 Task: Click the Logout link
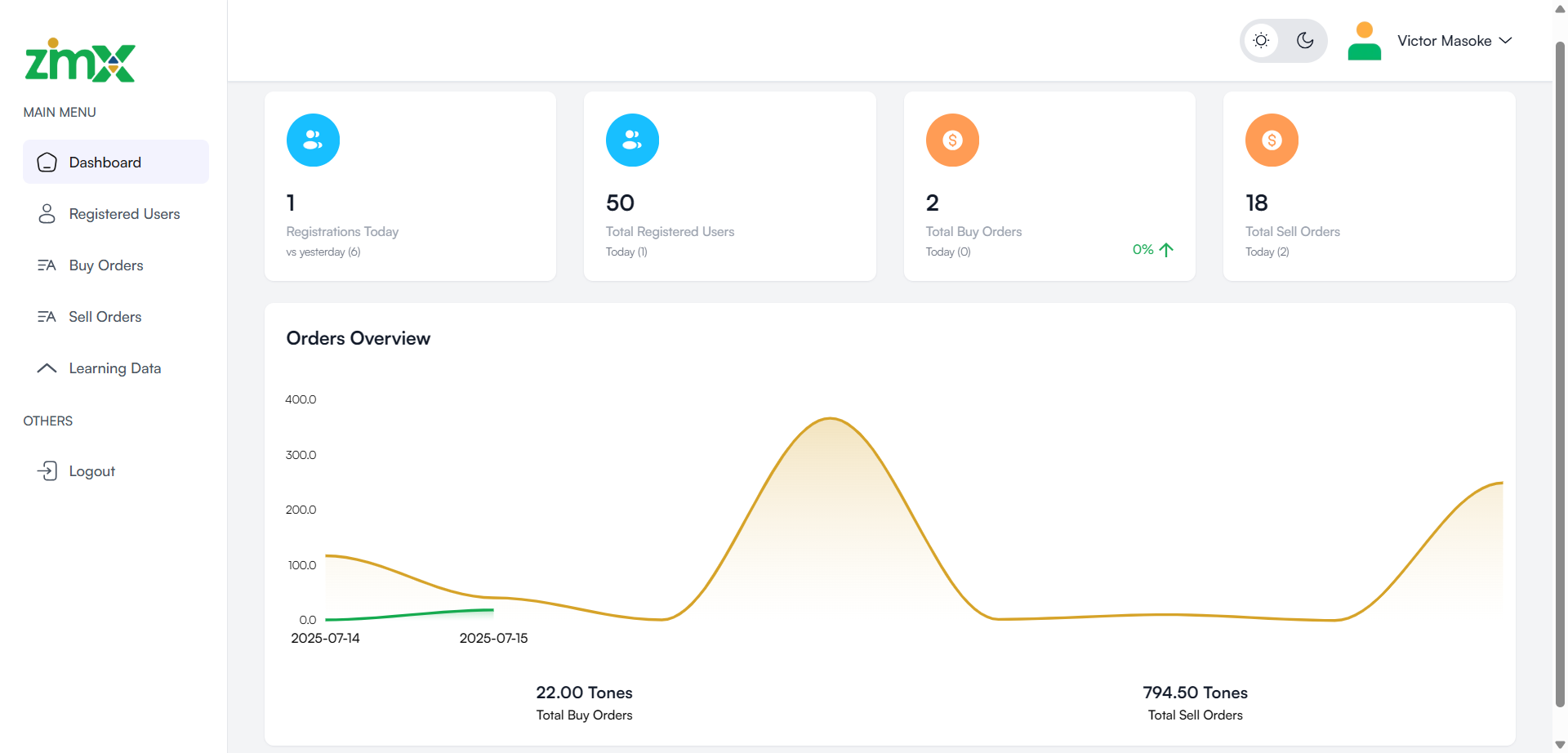91,470
